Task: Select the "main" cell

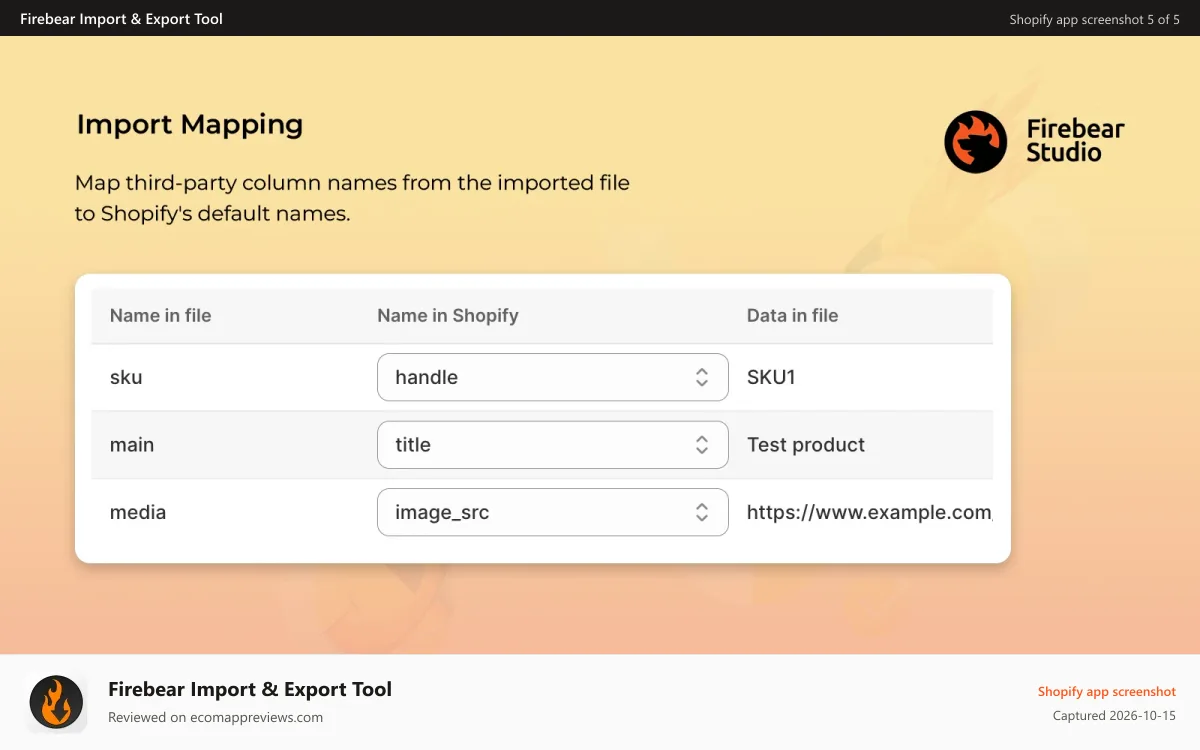Action: (x=132, y=445)
